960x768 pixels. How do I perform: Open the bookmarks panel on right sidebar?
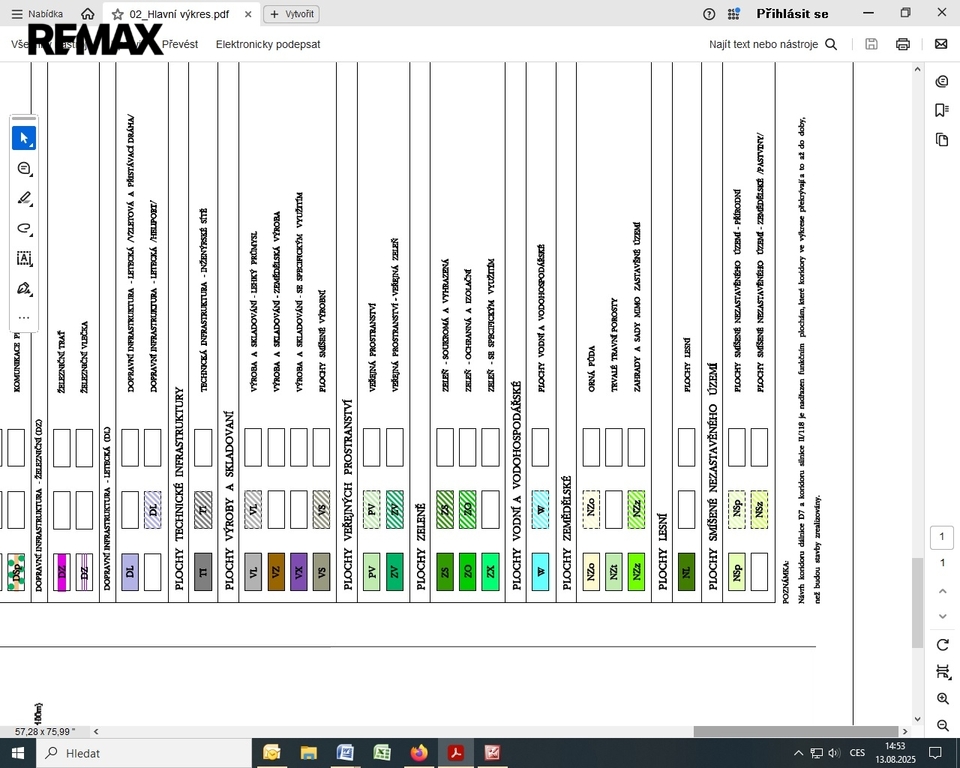[x=941, y=110]
